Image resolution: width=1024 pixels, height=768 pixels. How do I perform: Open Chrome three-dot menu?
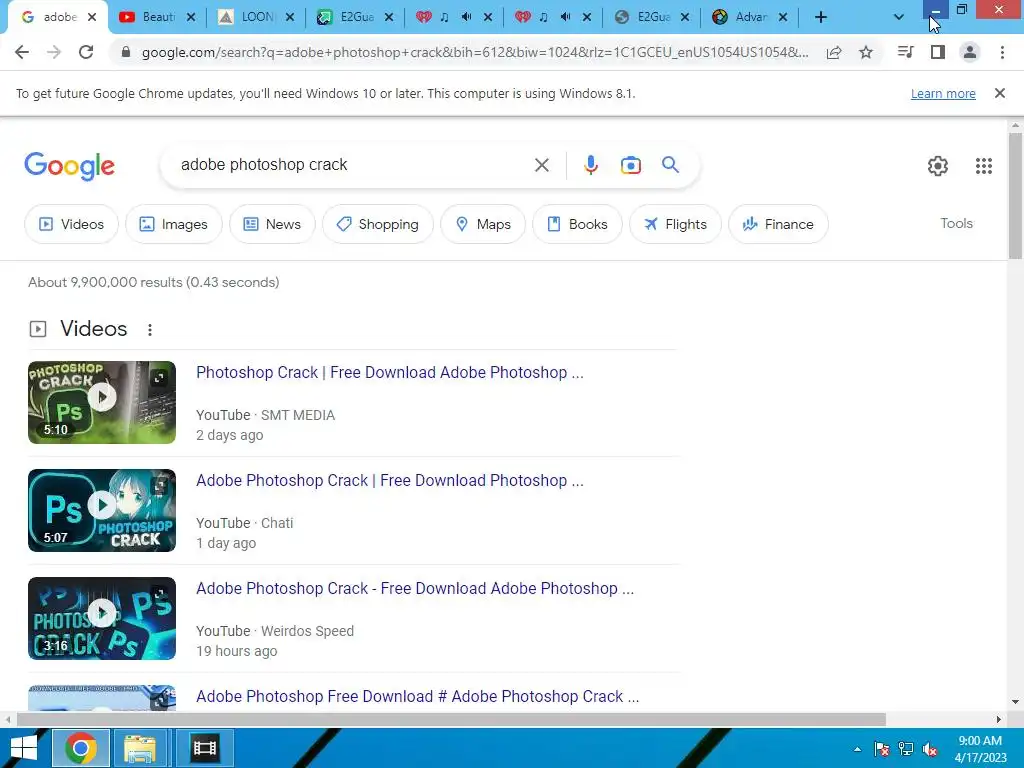pyautogui.click(x=1002, y=52)
